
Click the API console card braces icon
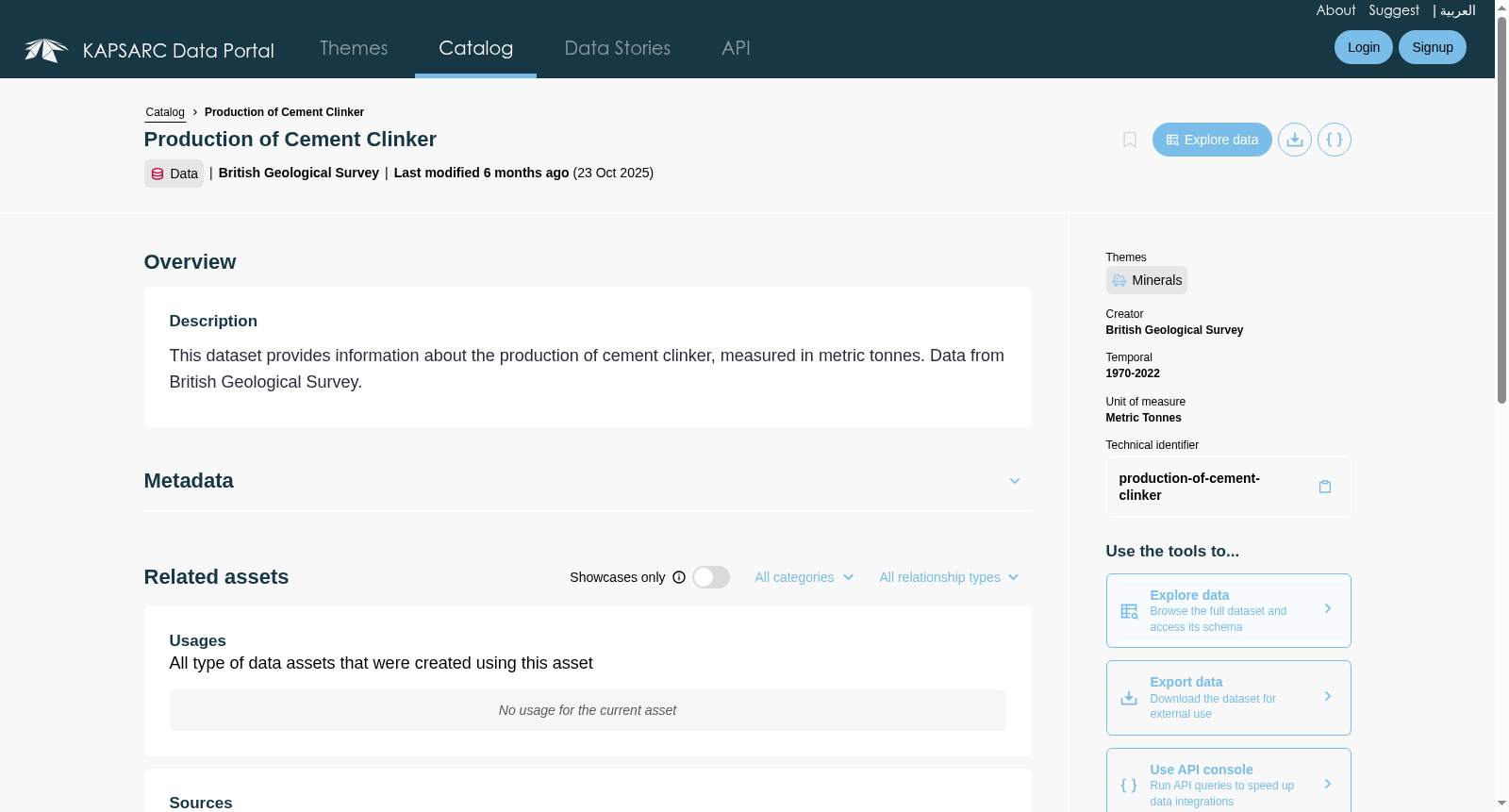1129,786
